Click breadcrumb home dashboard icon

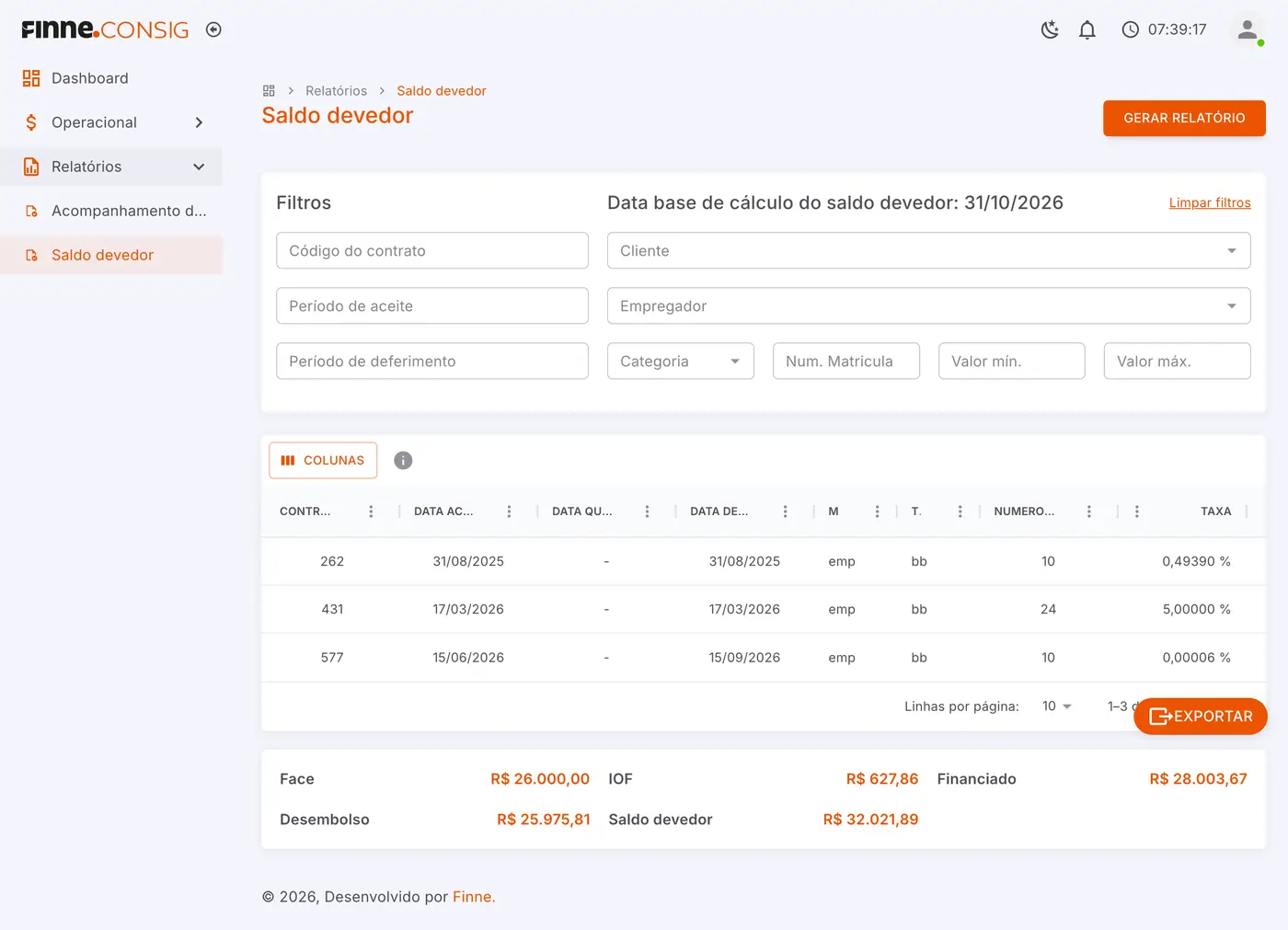[x=269, y=91]
